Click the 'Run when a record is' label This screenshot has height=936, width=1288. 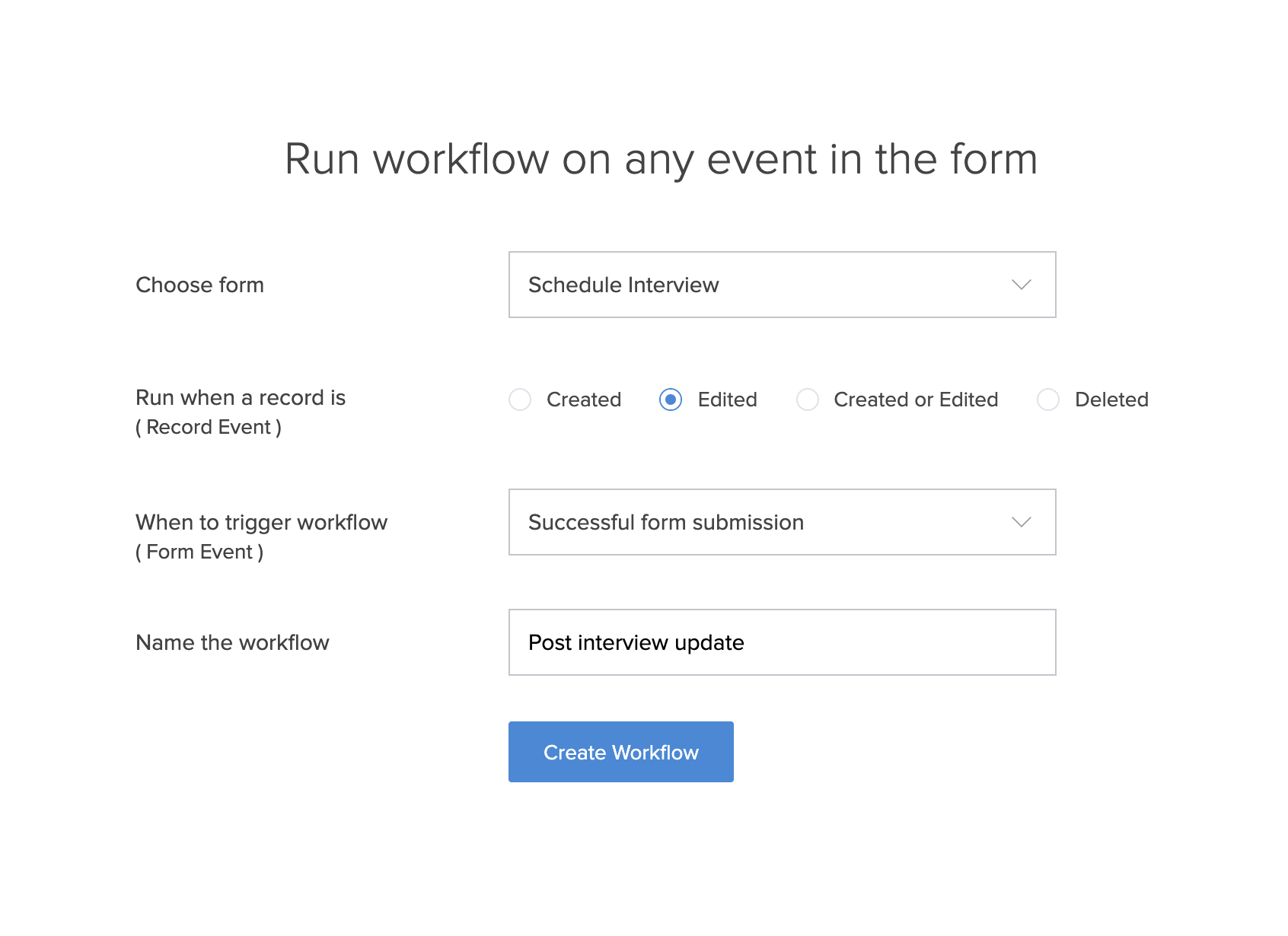coord(241,397)
